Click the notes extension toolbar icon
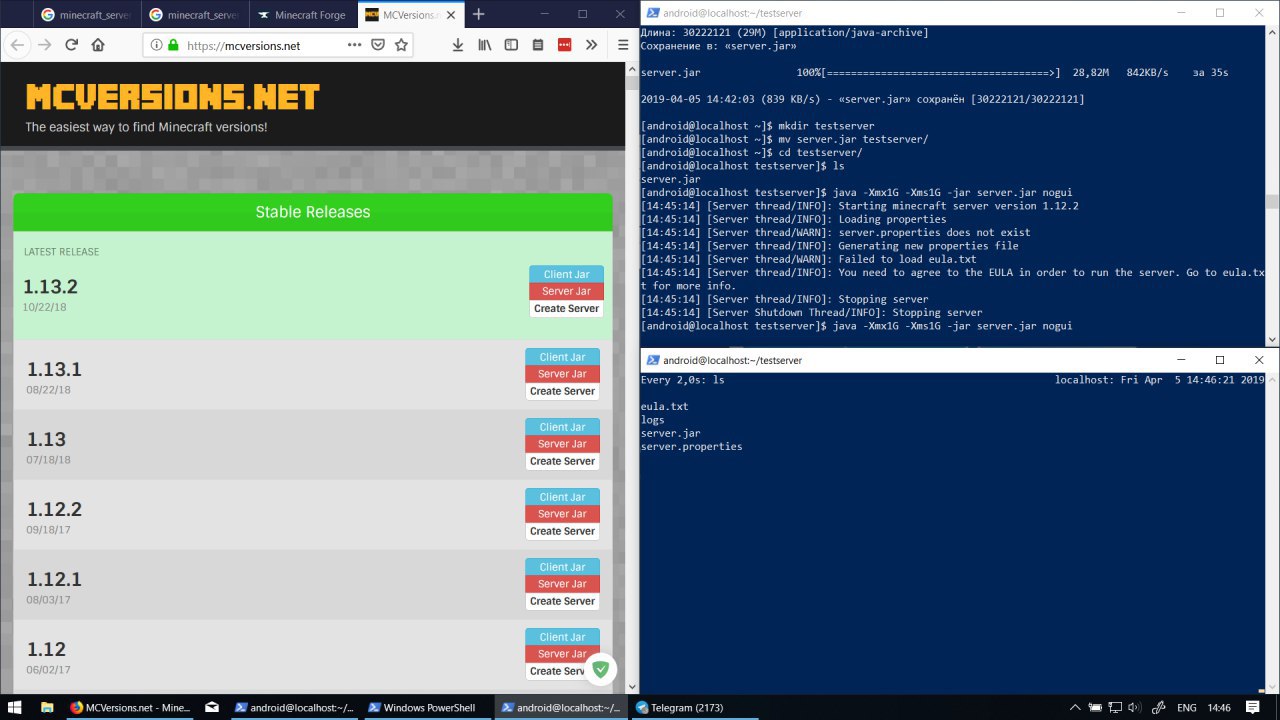This screenshot has width=1280, height=720. click(538, 45)
